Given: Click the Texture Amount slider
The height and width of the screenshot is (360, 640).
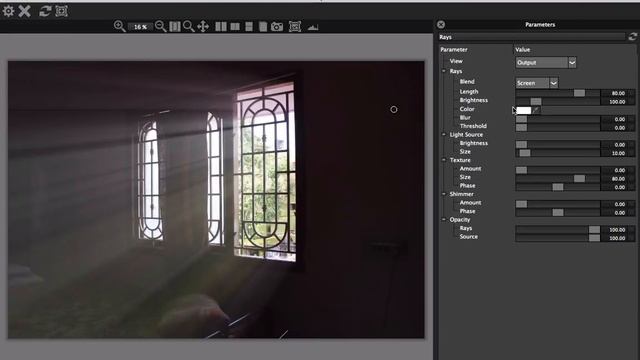Looking at the screenshot, I should click(x=558, y=170).
